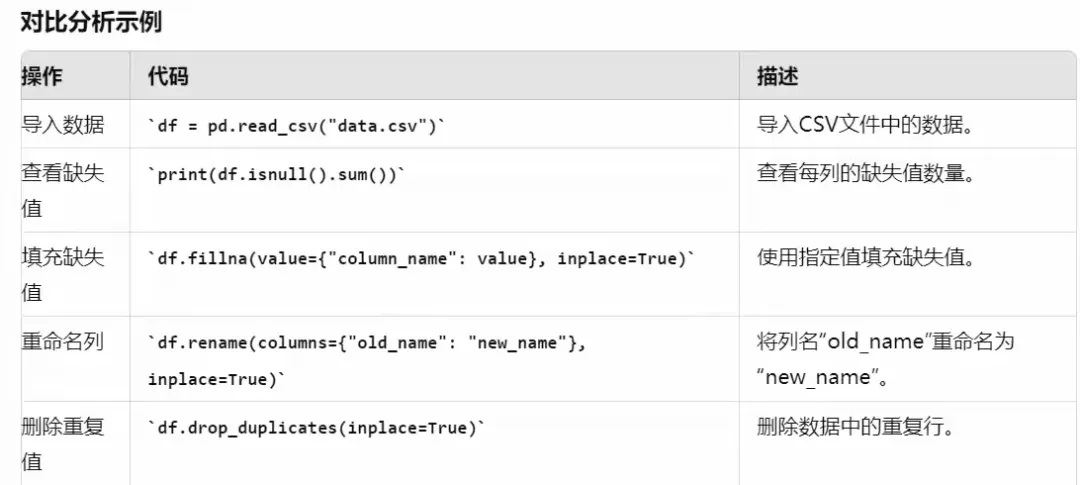1080x485 pixels.
Task: Click the 使用指定值填充缺失值 description
Action: click(866, 258)
